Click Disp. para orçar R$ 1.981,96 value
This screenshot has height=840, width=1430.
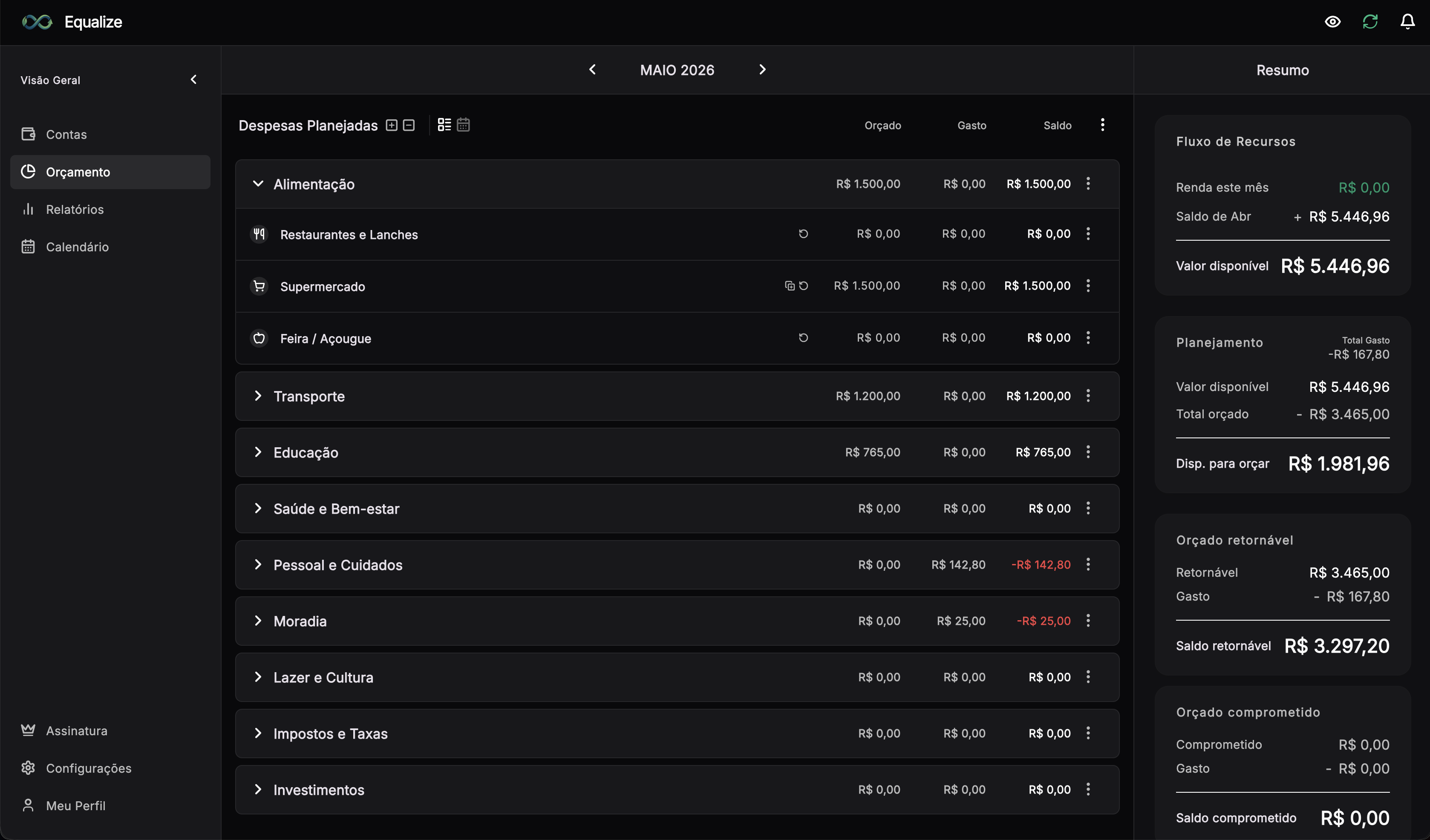[1339, 463]
